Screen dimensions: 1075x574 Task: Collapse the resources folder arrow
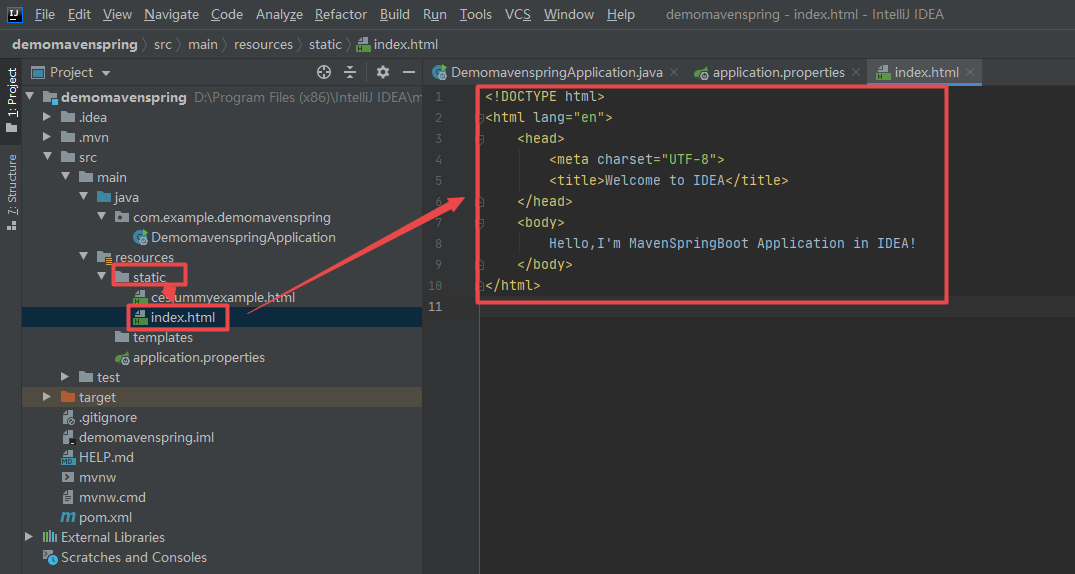point(84,257)
